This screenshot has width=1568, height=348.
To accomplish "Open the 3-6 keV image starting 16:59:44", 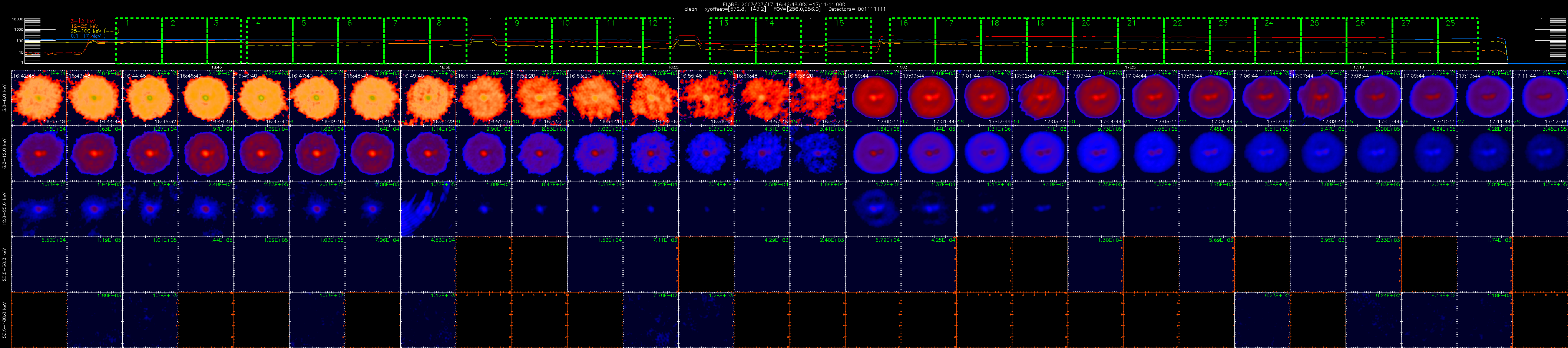I will [x=873, y=97].
